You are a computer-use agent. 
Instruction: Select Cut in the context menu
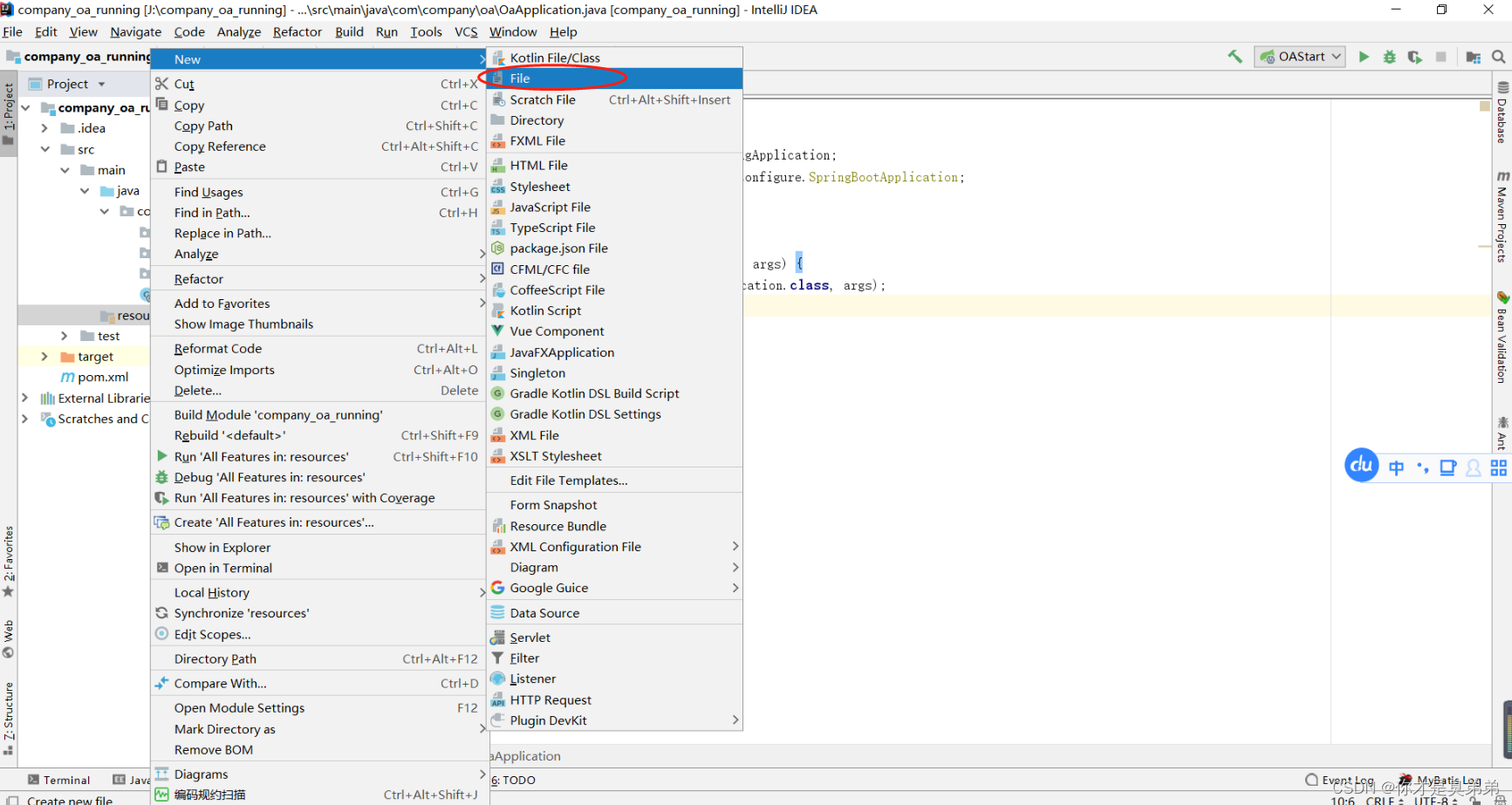coord(318,84)
